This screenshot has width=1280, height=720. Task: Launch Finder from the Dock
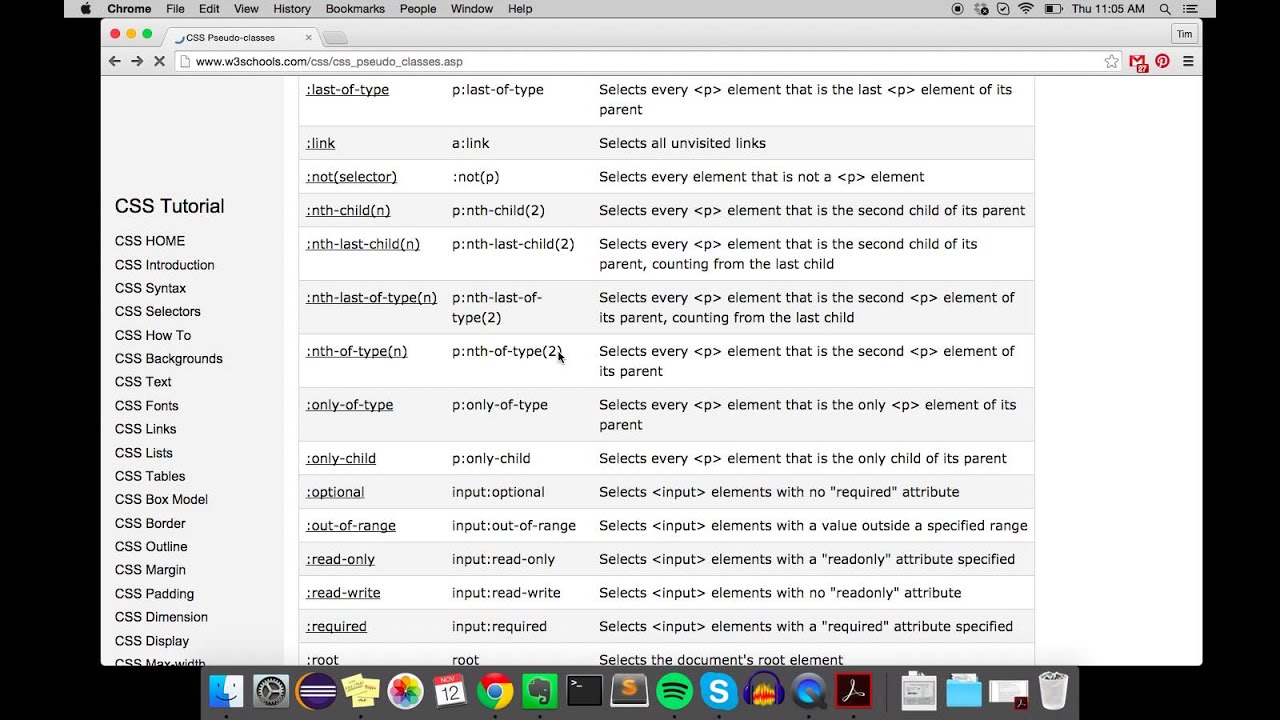coord(227,691)
